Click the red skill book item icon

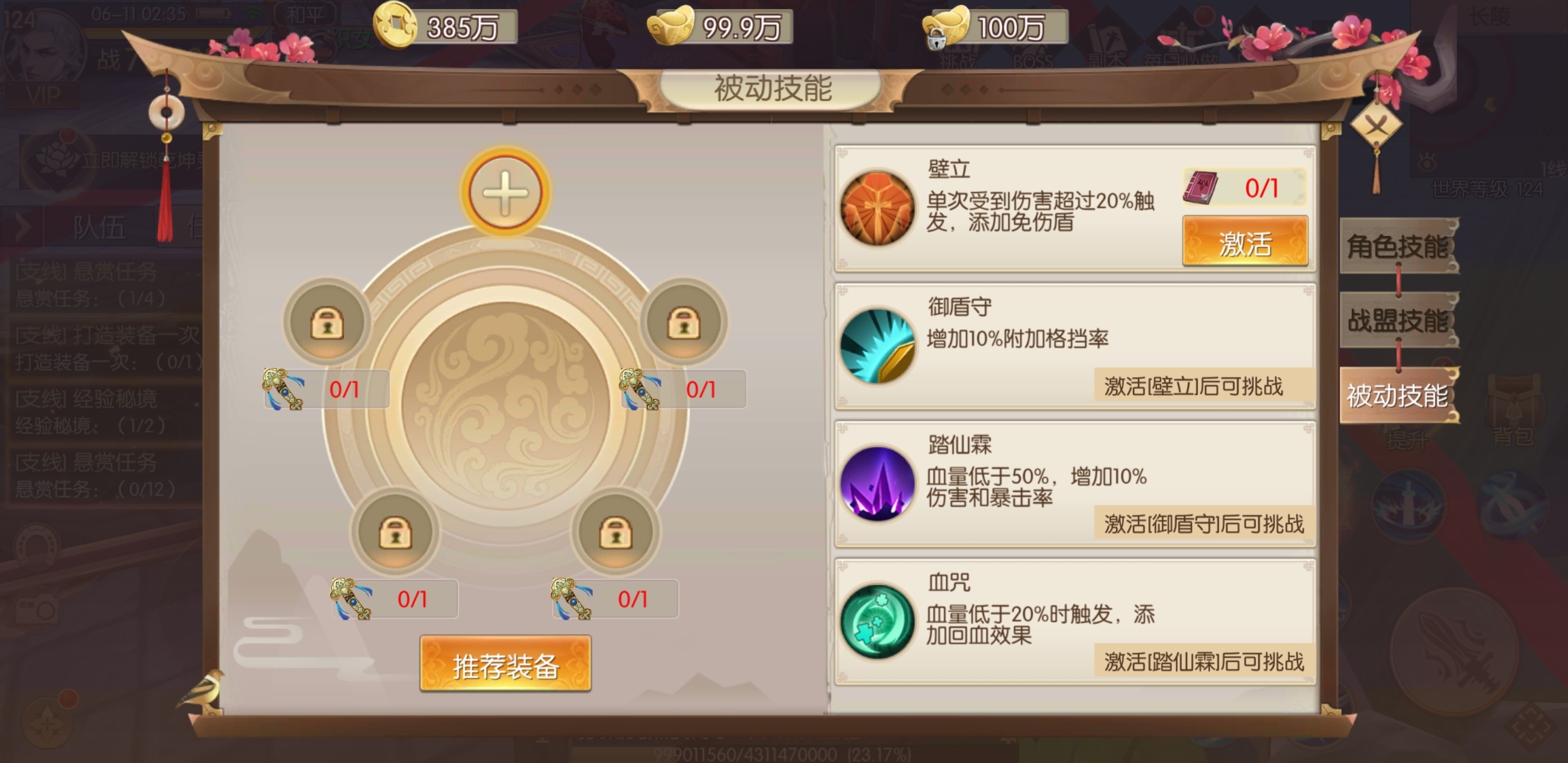click(x=1201, y=188)
